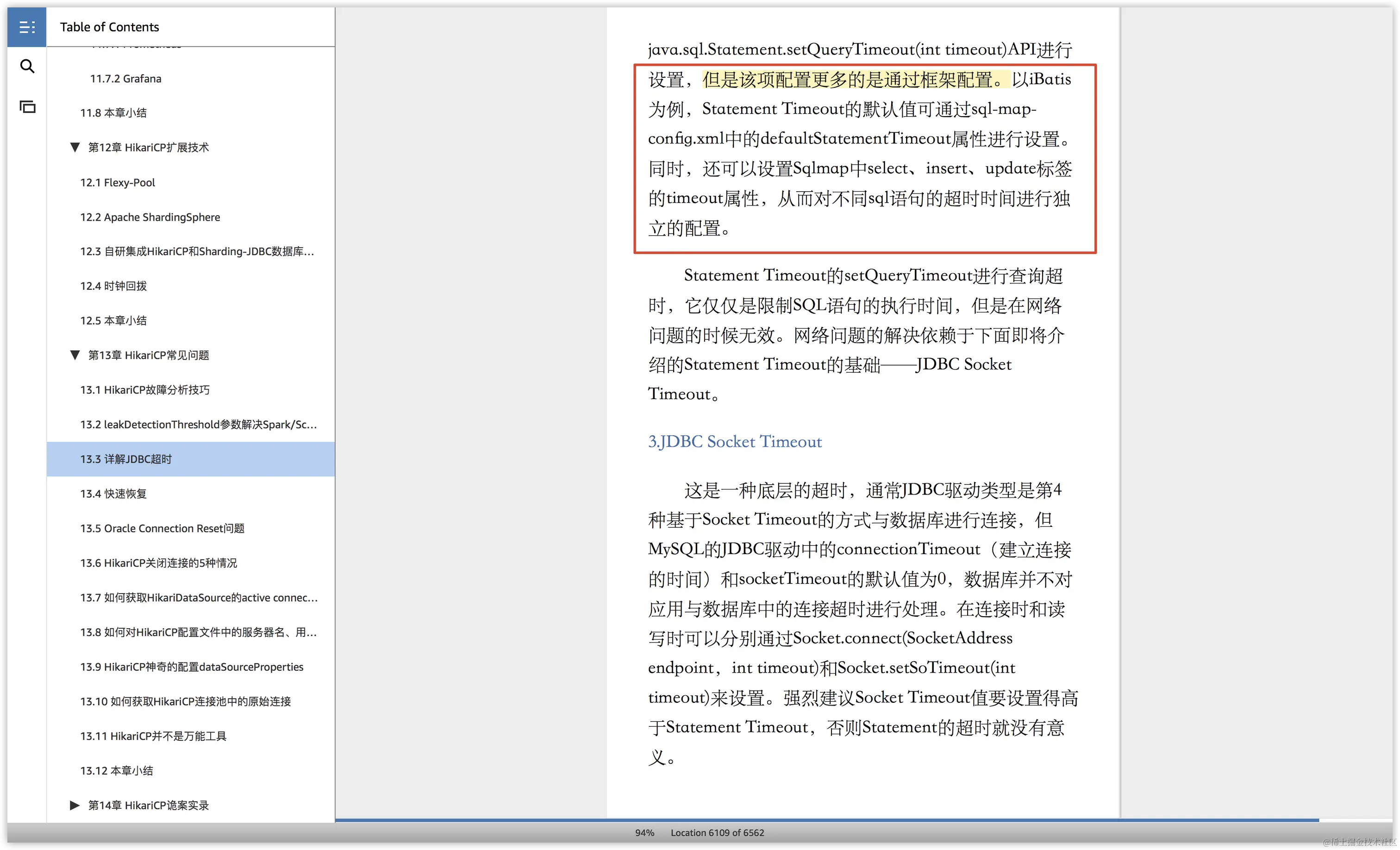Image resolution: width=1400 pixels, height=850 pixels.
Task: Open section 12.1 Flexy-Pool
Action: click(x=118, y=182)
